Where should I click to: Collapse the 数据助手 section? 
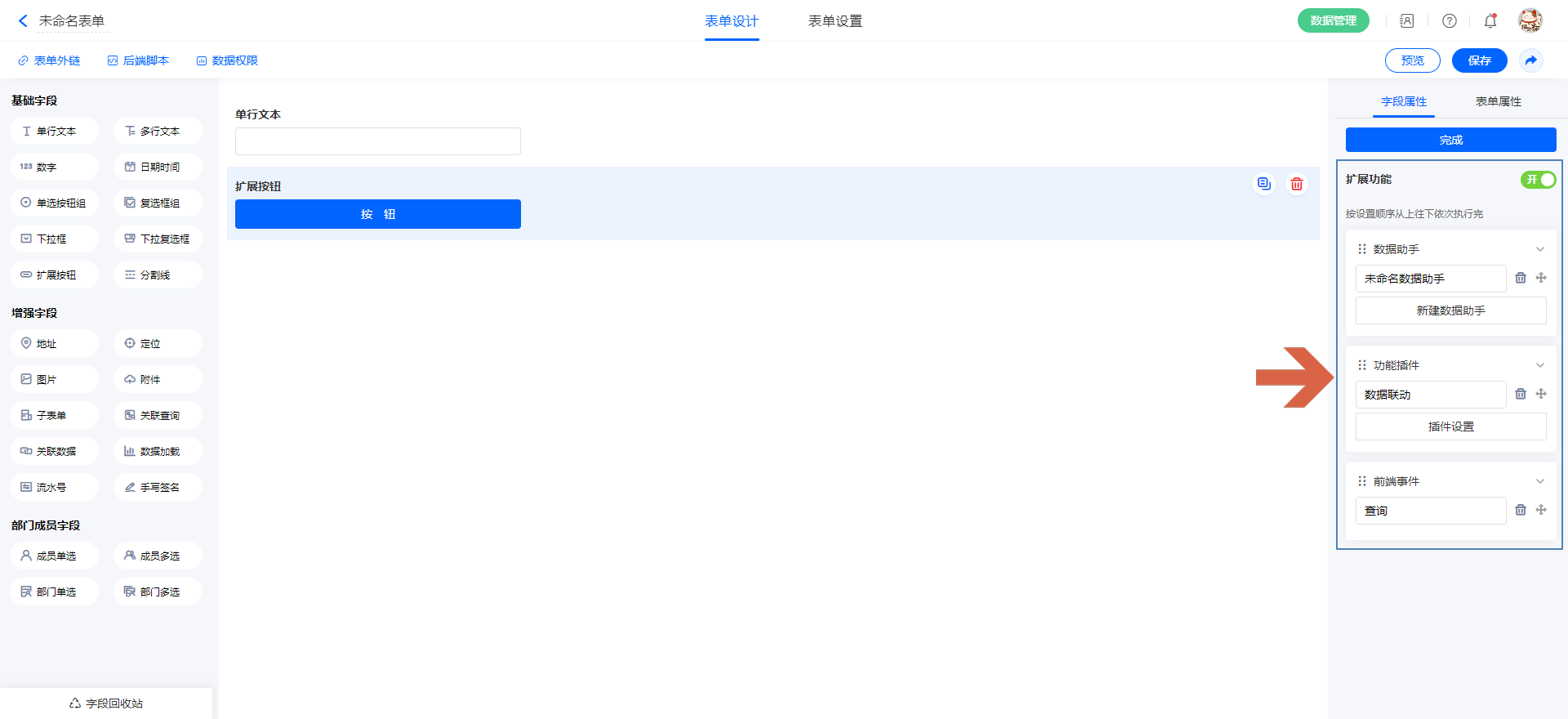pos(1540,249)
